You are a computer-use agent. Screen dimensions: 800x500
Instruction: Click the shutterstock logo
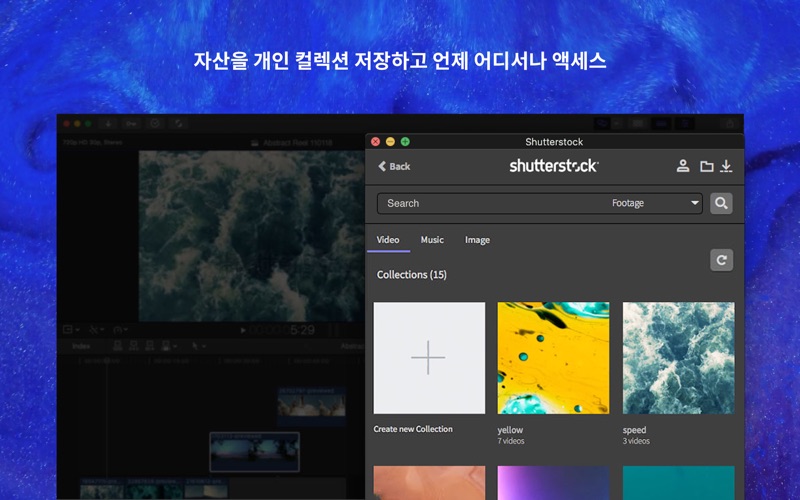point(554,166)
